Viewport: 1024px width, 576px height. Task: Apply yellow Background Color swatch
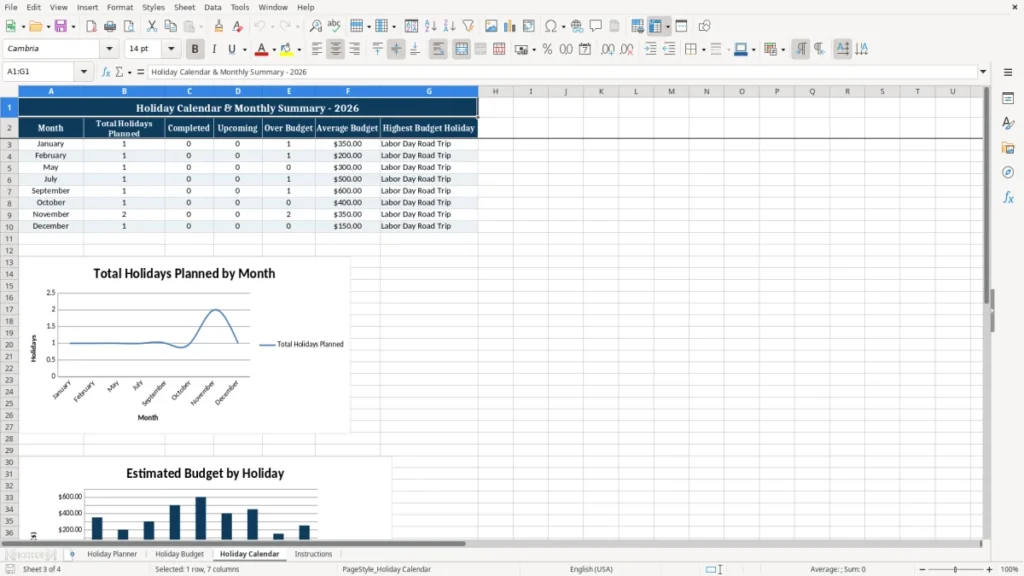(x=286, y=49)
